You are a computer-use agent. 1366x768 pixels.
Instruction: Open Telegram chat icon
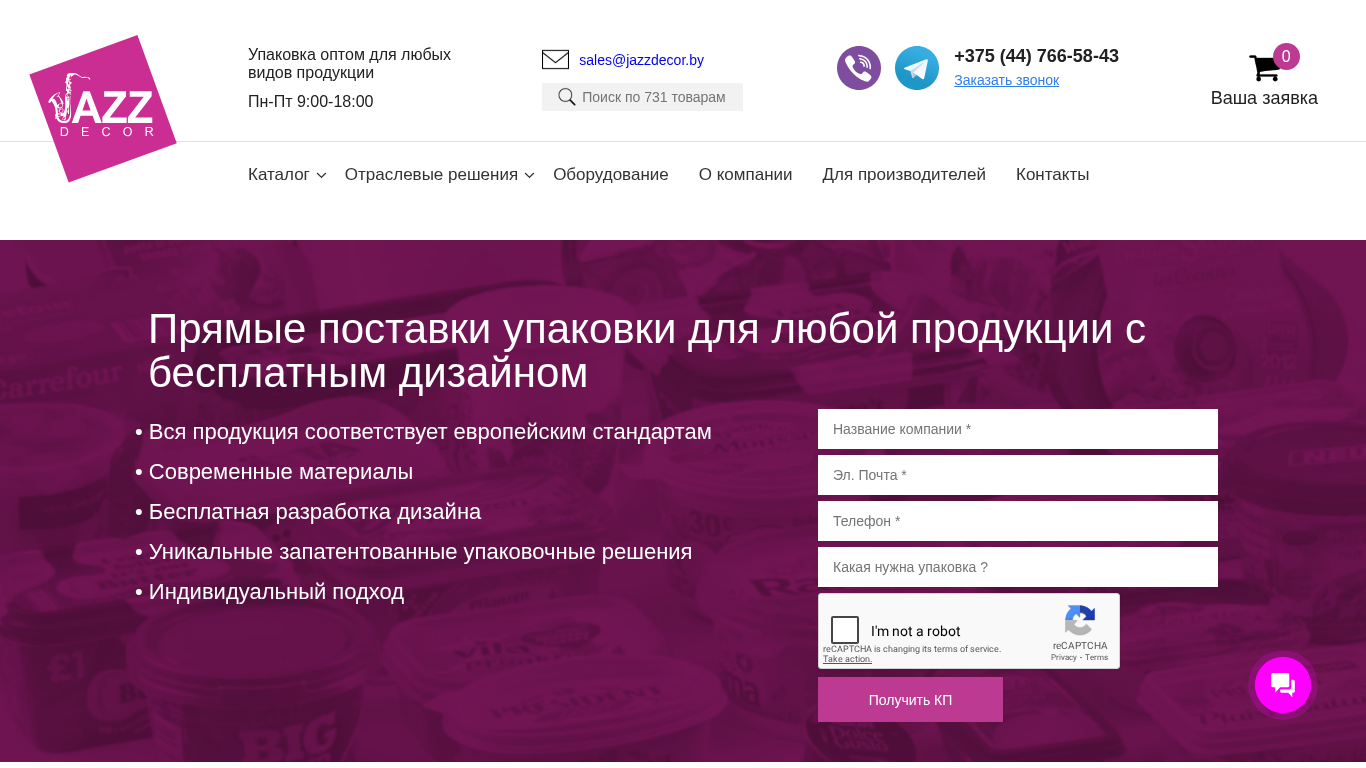click(x=917, y=68)
